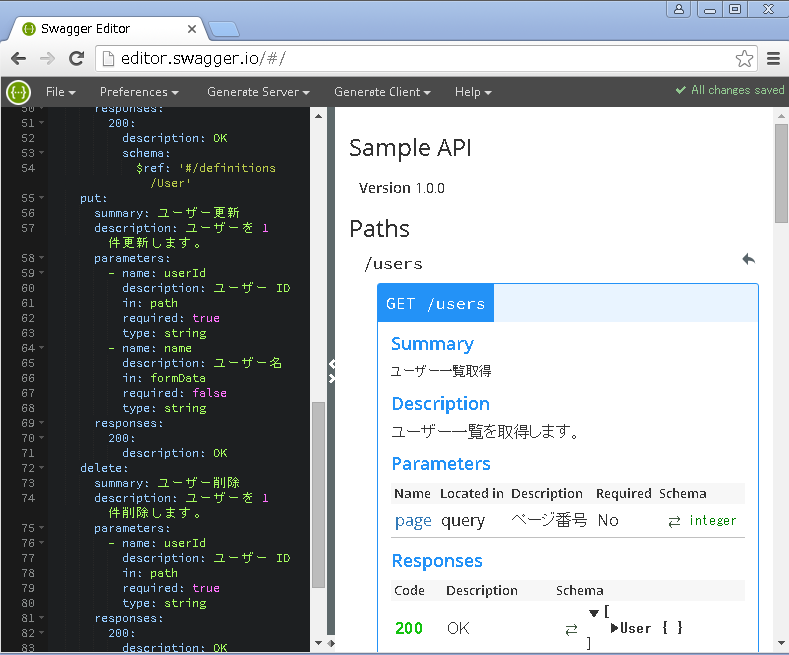Click the All changes saved status
This screenshot has width=789, height=655.
click(730, 90)
